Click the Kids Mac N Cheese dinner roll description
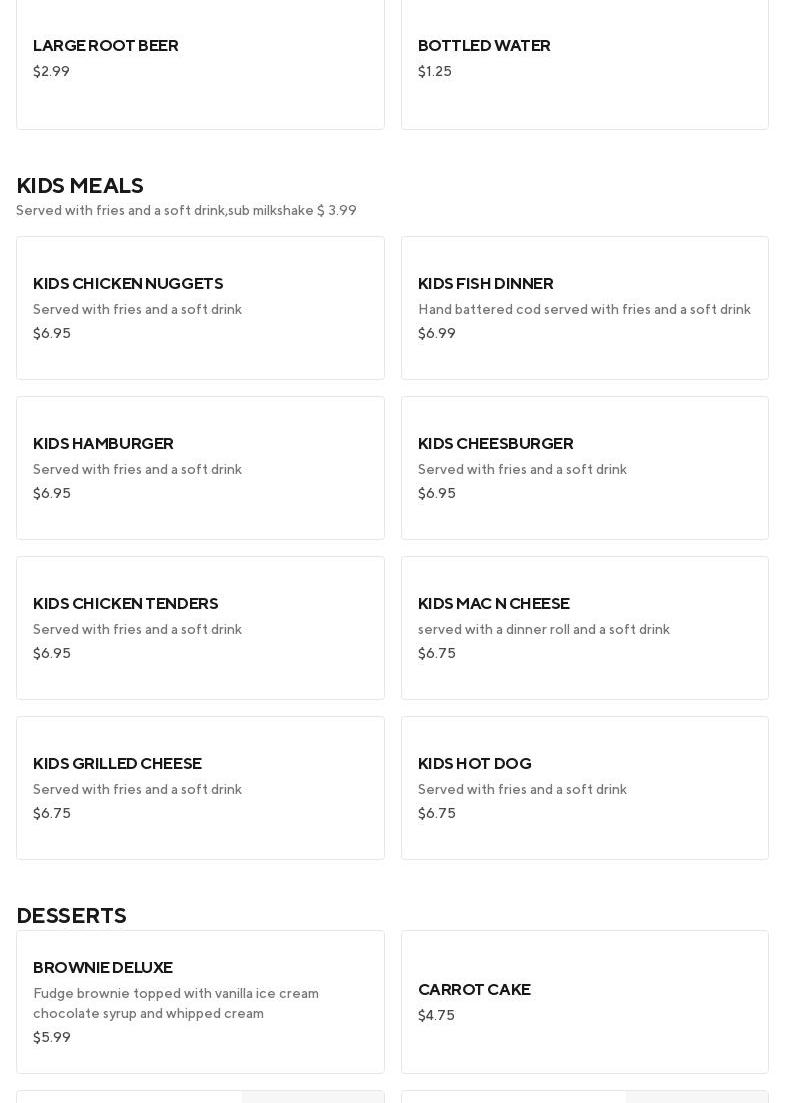Screen dimensions: 785x1103 (544, 630)
